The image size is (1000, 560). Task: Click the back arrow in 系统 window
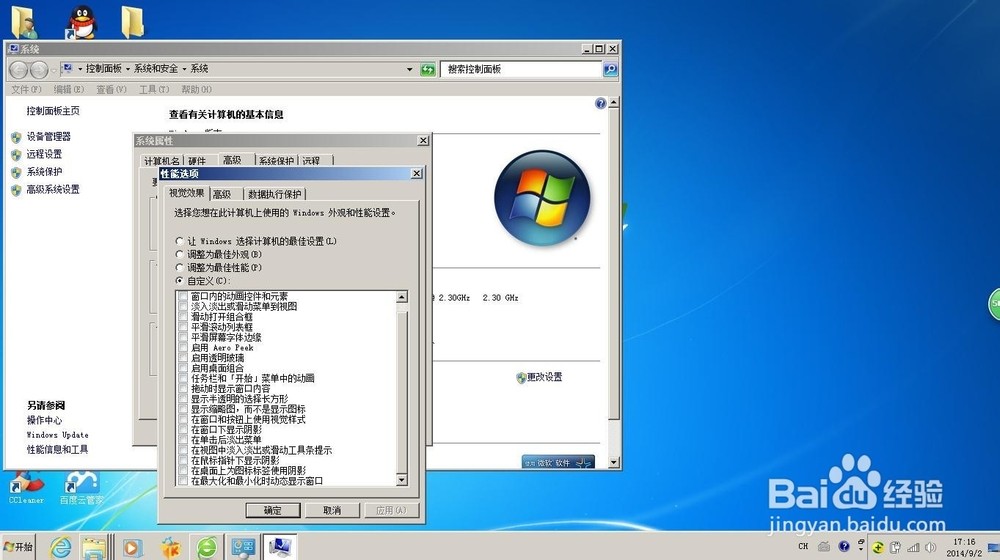pos(19,69)
